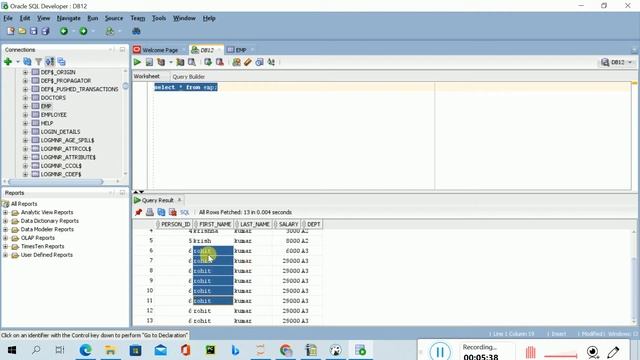This screenshot has height=360, width=640.
Task: Click the DEPT column header
Action: 313,224
